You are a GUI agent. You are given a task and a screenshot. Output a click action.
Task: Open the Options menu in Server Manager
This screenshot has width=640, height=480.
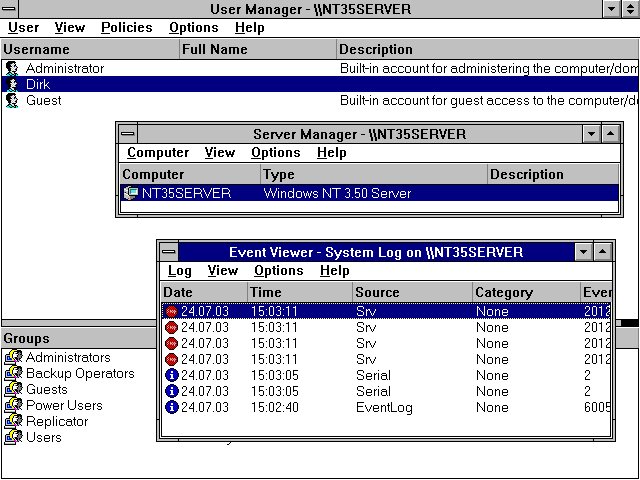pyautogui.click(x=276, y=153)
